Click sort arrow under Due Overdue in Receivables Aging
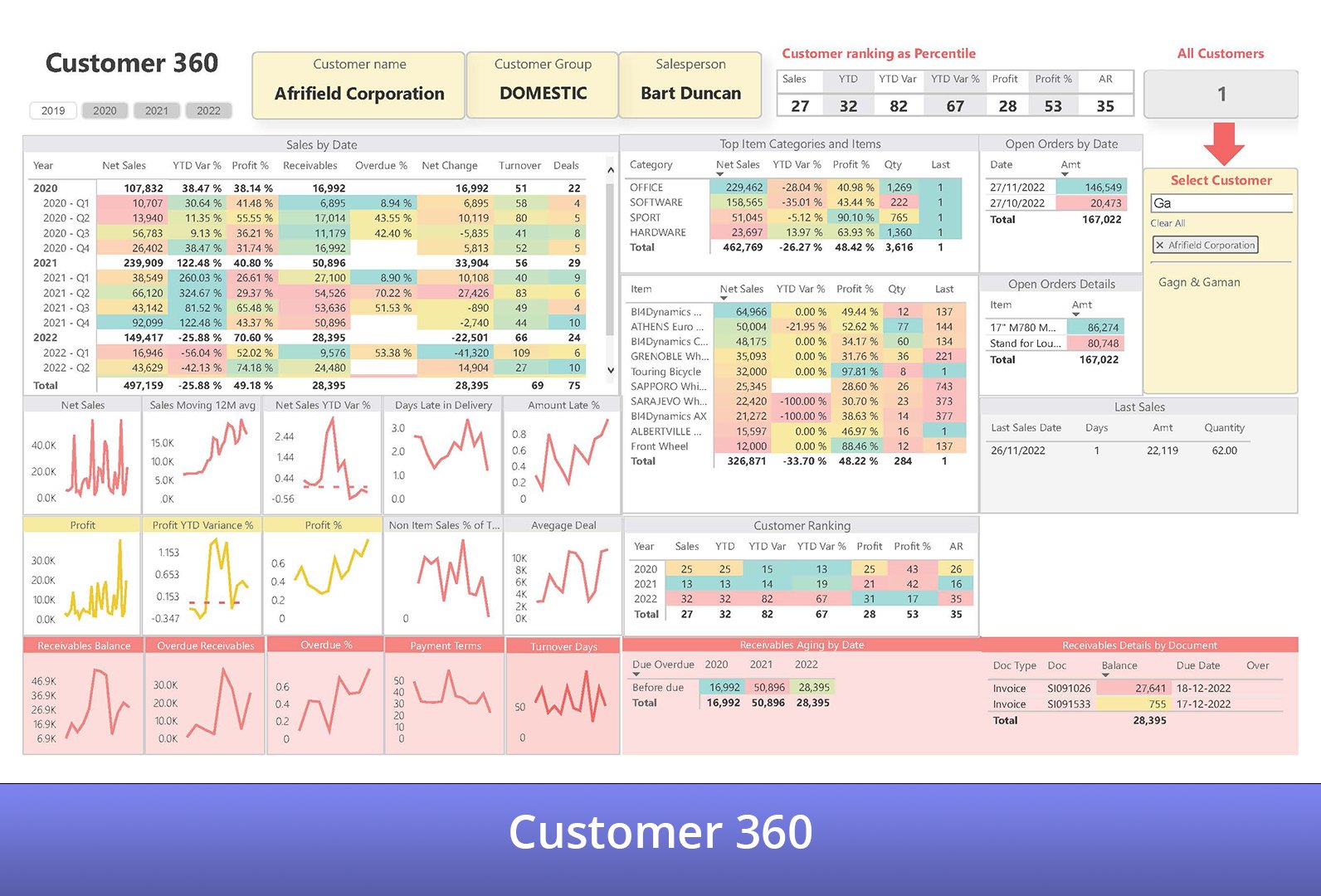 pos(636,674)
